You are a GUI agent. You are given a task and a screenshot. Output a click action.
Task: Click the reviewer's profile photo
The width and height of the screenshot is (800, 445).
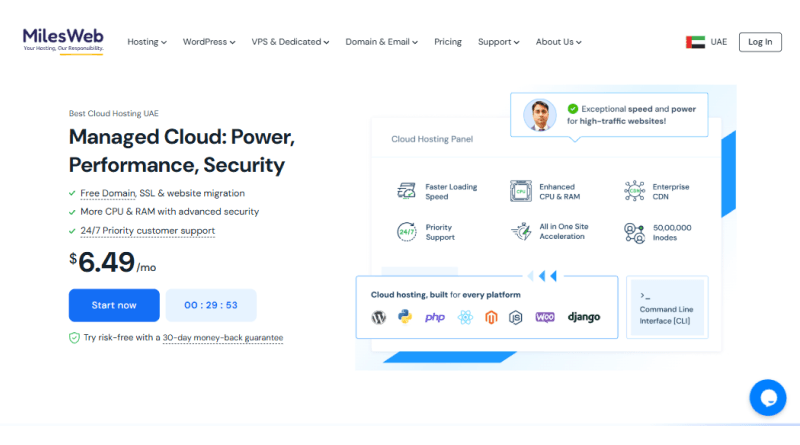pos(540,115)
